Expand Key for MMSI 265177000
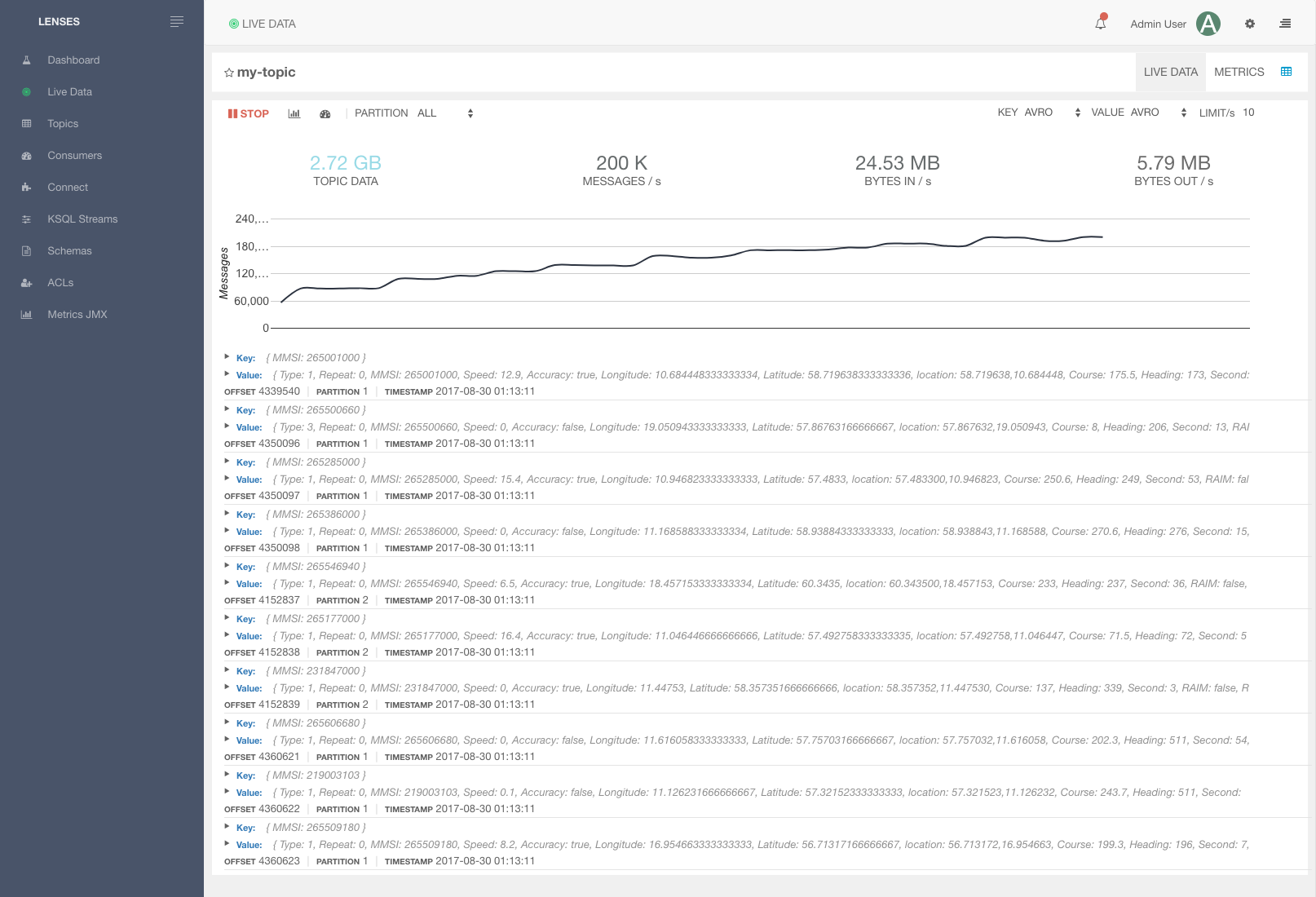 point(227,618)
